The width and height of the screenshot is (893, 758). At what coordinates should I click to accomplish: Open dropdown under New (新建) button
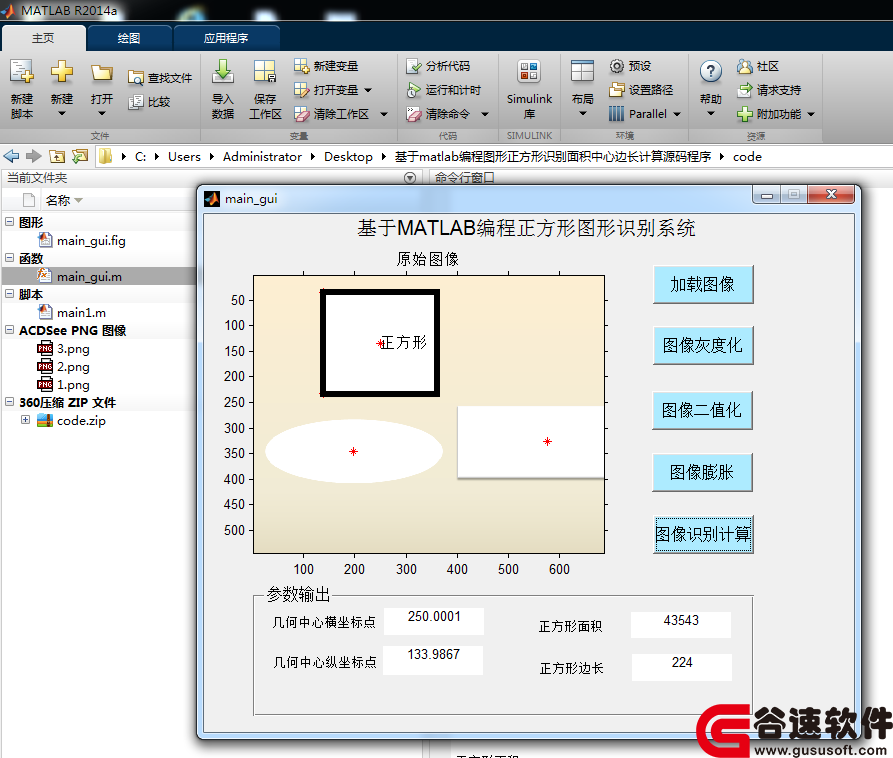(62, 113)
